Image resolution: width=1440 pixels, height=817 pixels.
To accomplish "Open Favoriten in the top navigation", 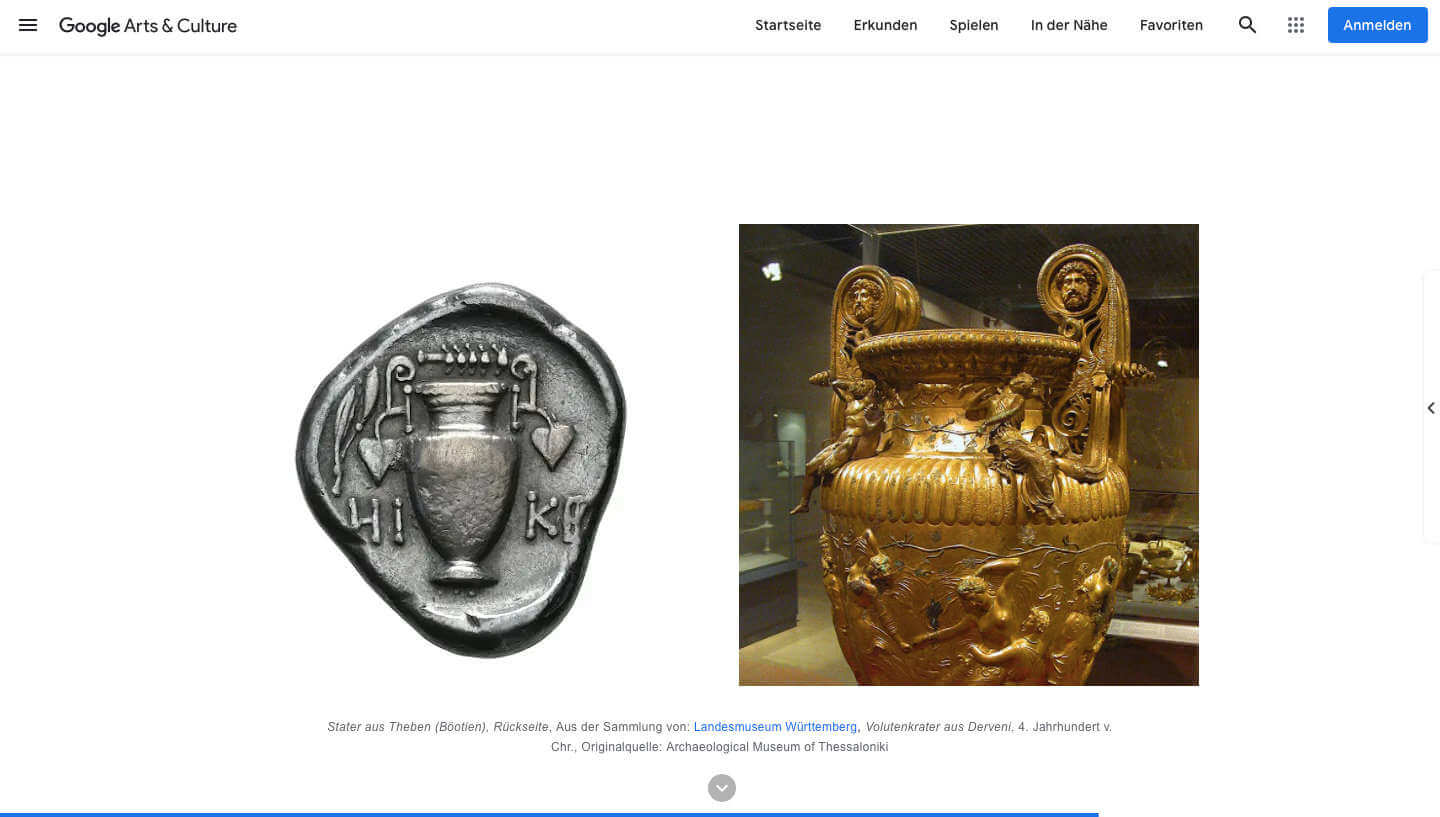I will [x=1171, y=25].
